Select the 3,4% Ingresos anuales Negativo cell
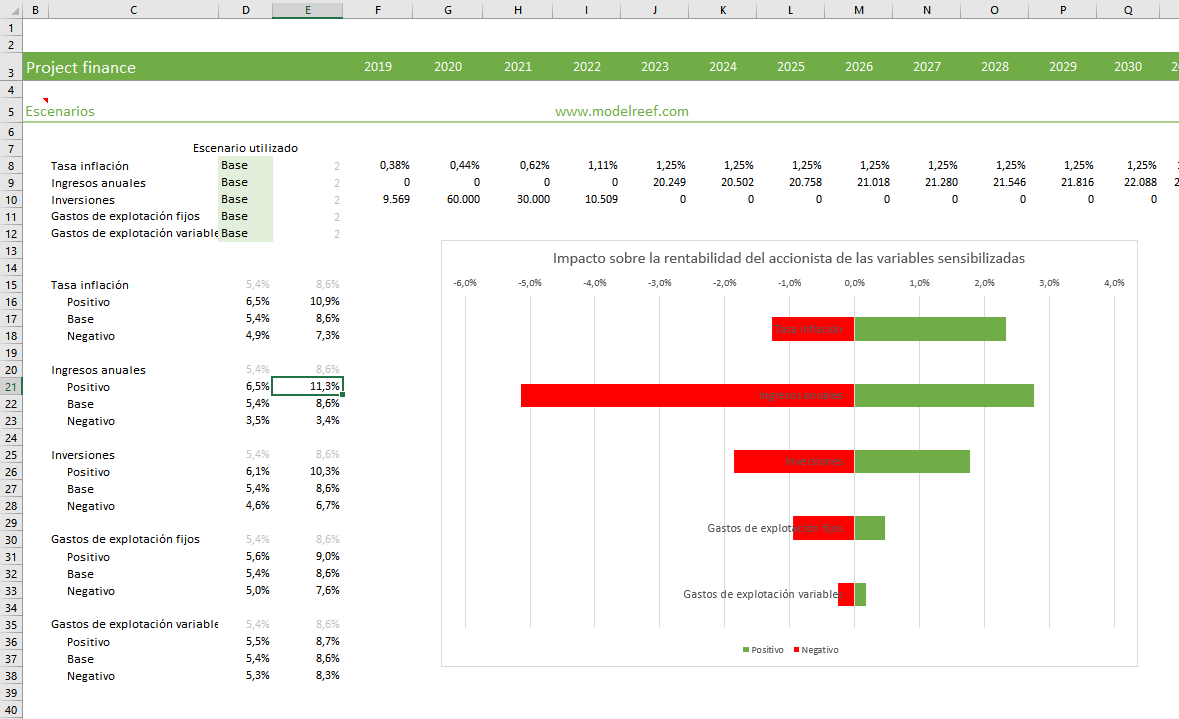The width and height of the screenshot is (1179, 719). coord(307,421)
